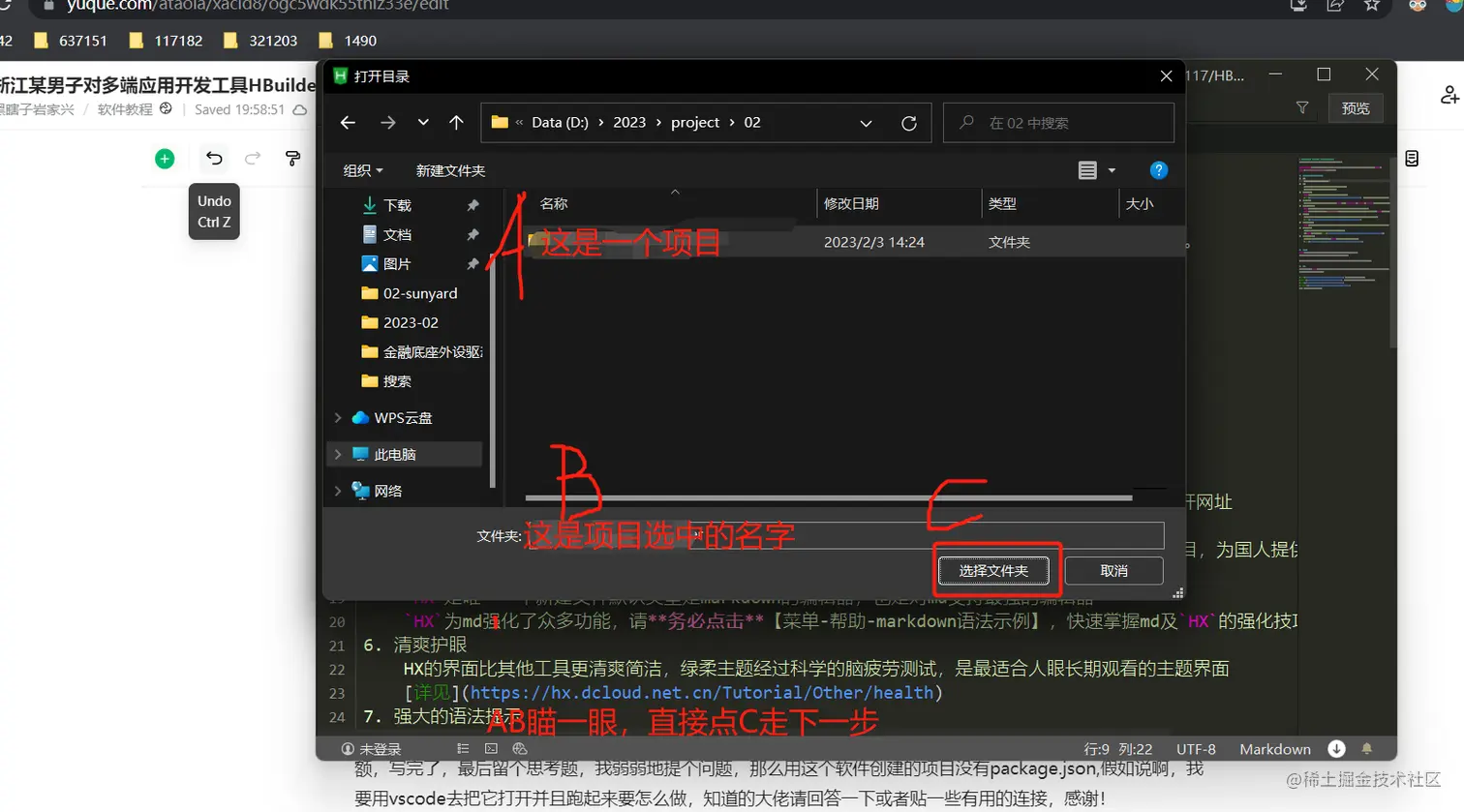Change view layout icon in the dialog

coord(1087,170)
